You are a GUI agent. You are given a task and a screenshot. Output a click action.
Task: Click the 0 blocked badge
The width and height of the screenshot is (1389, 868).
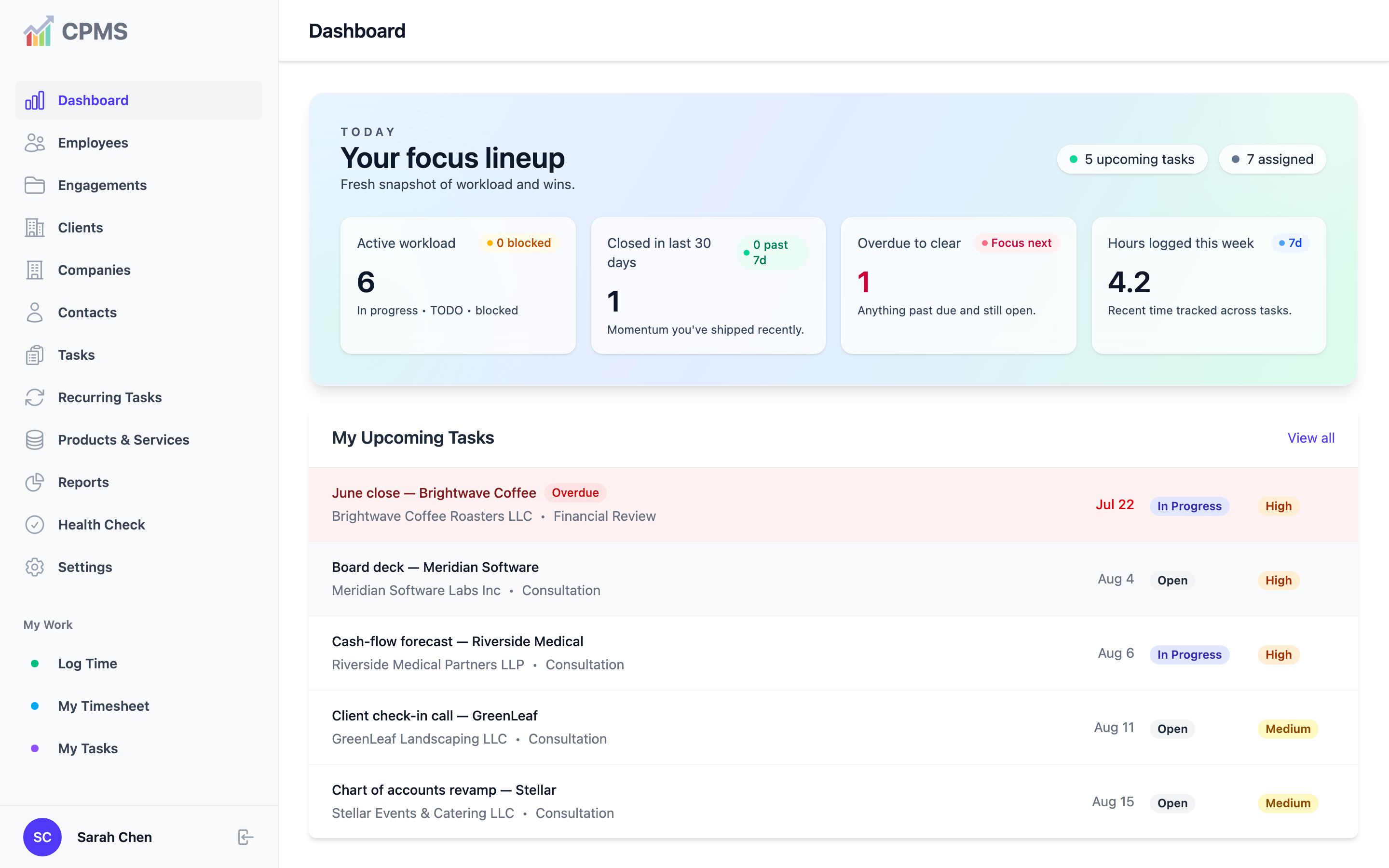[519, 244]
